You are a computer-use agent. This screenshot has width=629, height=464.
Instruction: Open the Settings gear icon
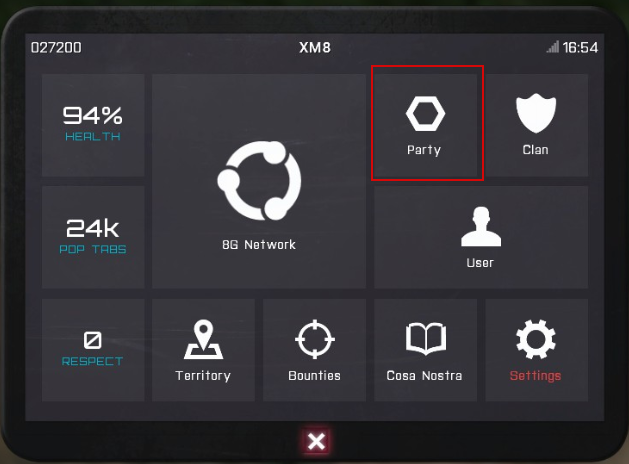[536, 339]
